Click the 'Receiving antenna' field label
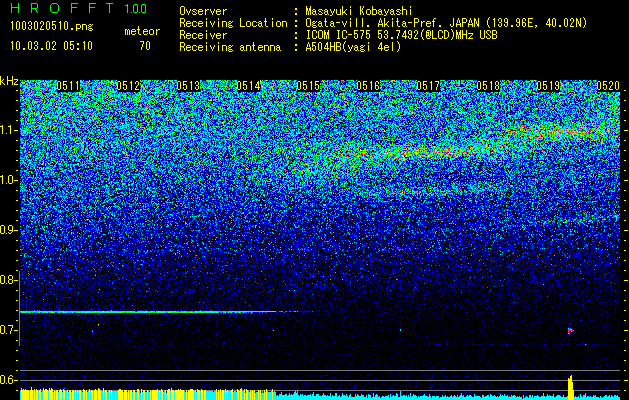The width and height of the screenshot is (629, 400). (230, 47)
